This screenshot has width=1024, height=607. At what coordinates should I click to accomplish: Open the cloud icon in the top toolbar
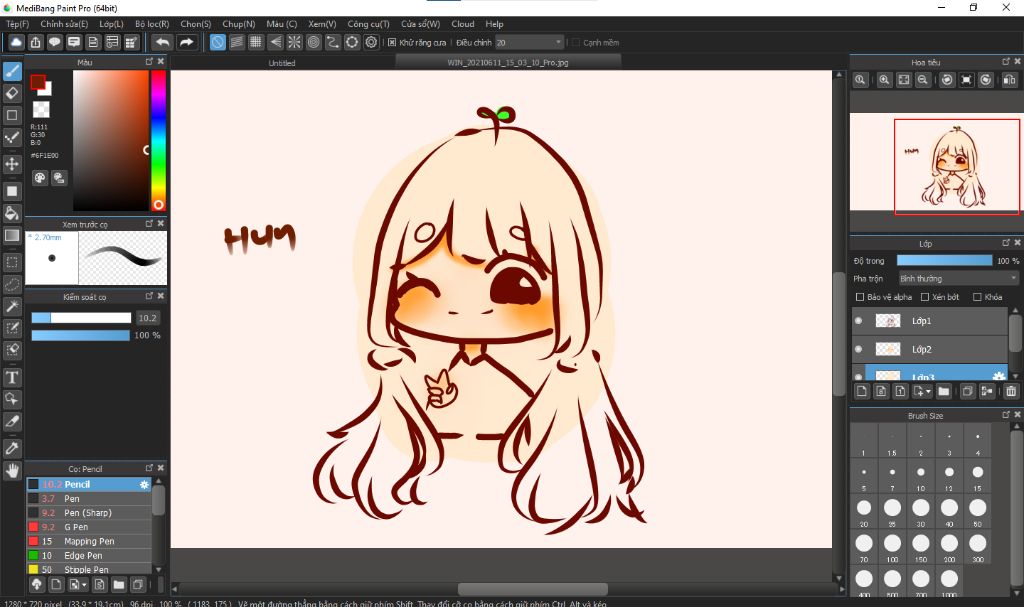click(x=16, y=42)
